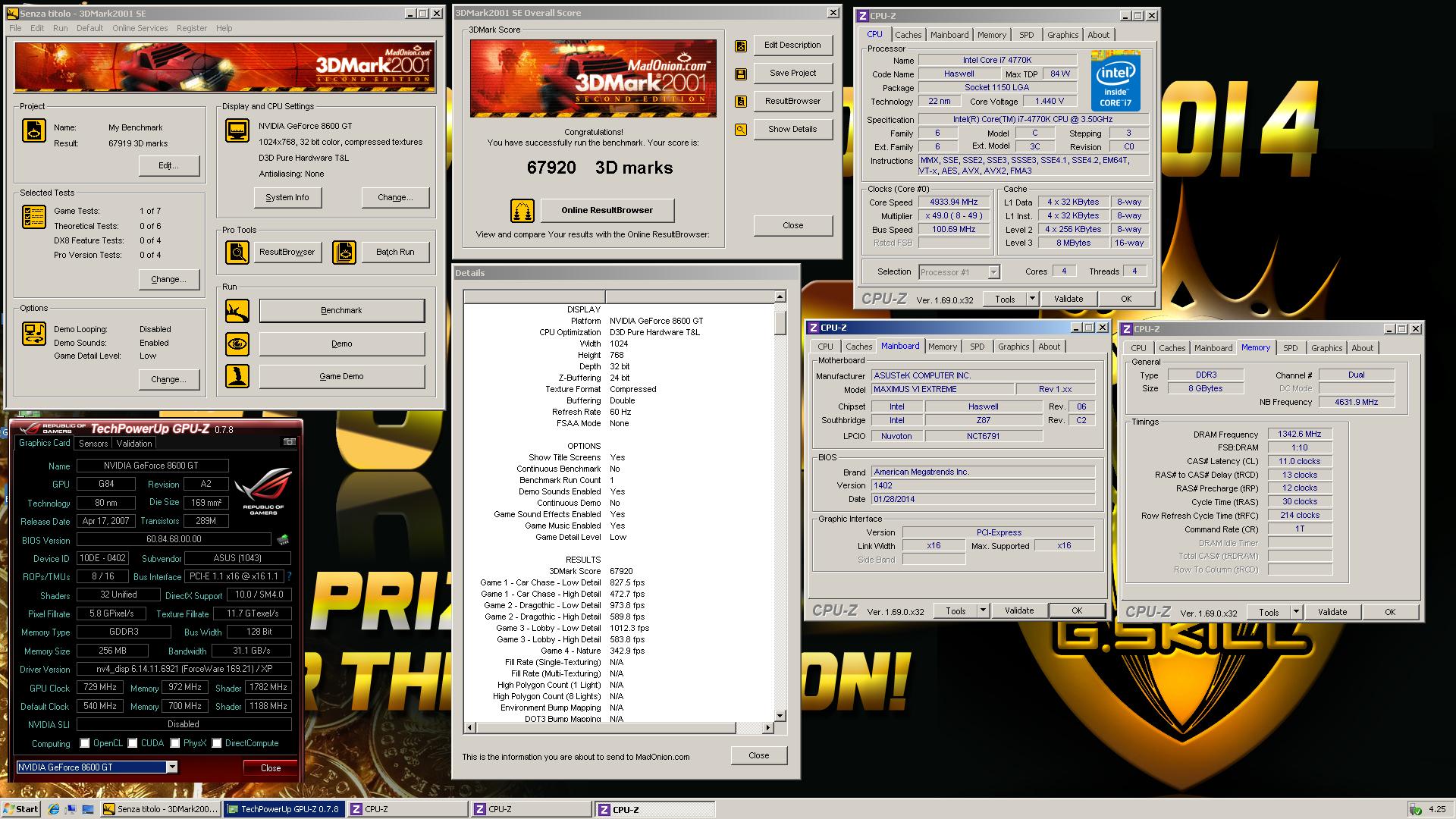Click Edit... button in Project section
Image resolution: width=1456 pixels, height=819 pixels.
[168, 165]
